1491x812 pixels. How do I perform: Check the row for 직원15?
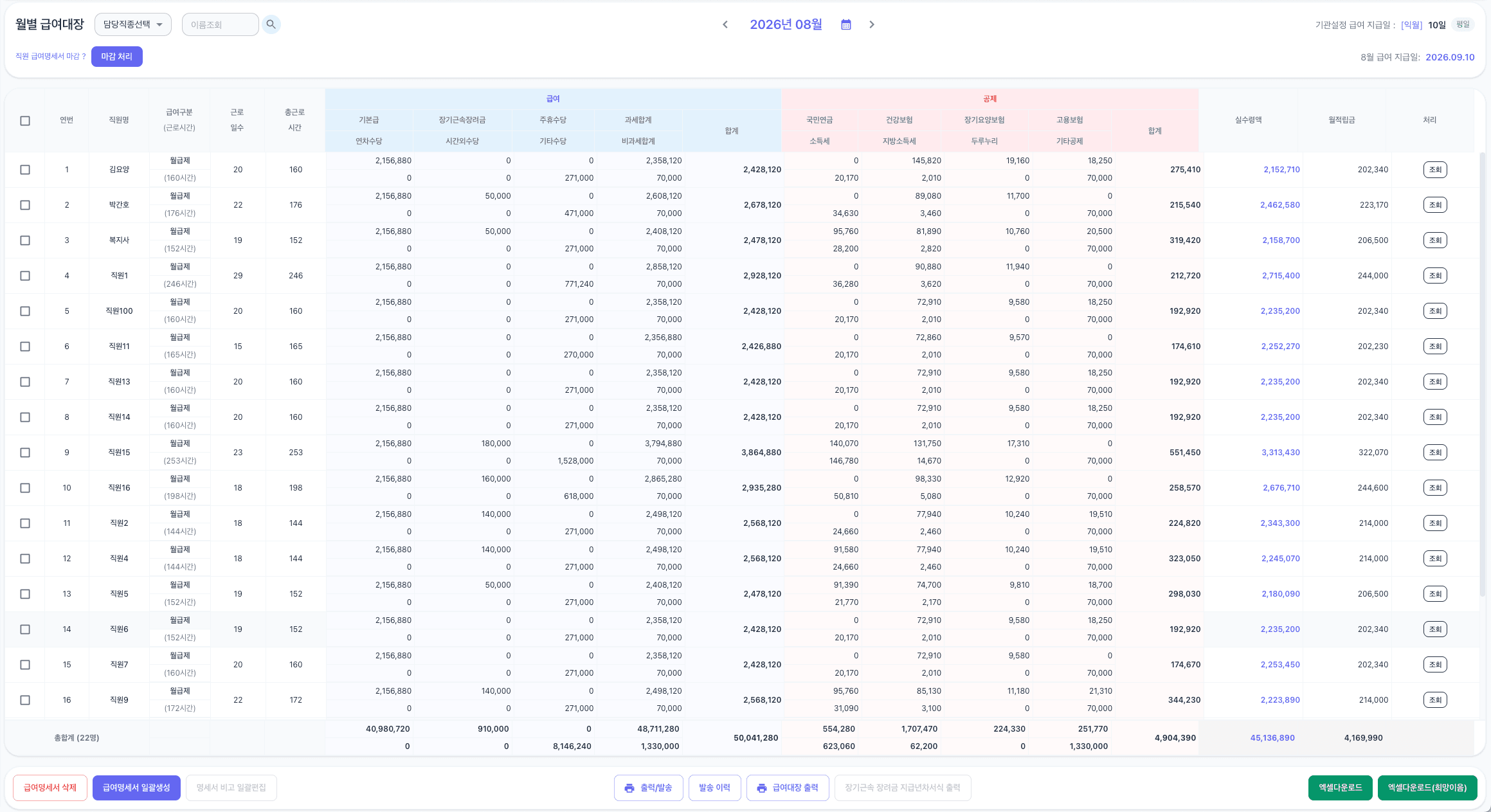coord(25,453)
